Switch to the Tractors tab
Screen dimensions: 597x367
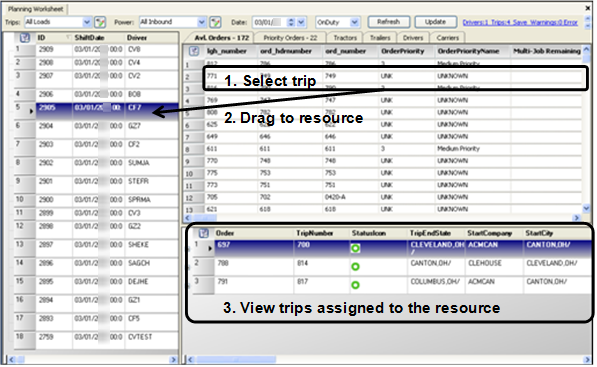coord(345,38)
